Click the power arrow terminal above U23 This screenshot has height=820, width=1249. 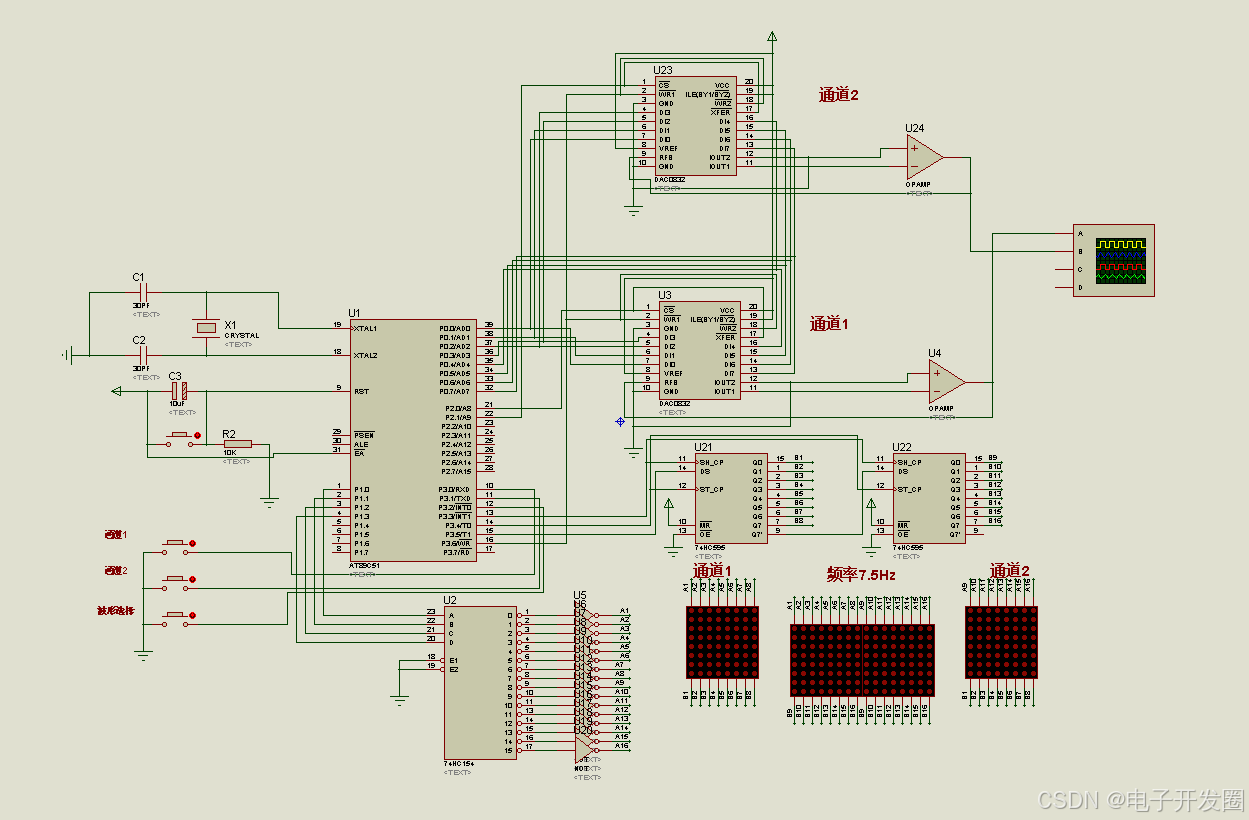click(x=772, y=38)
